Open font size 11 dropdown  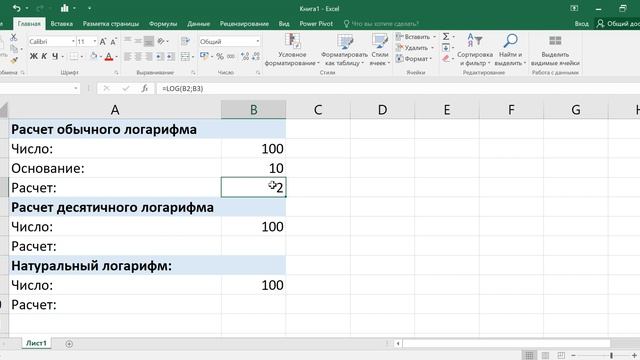[95, 42]
